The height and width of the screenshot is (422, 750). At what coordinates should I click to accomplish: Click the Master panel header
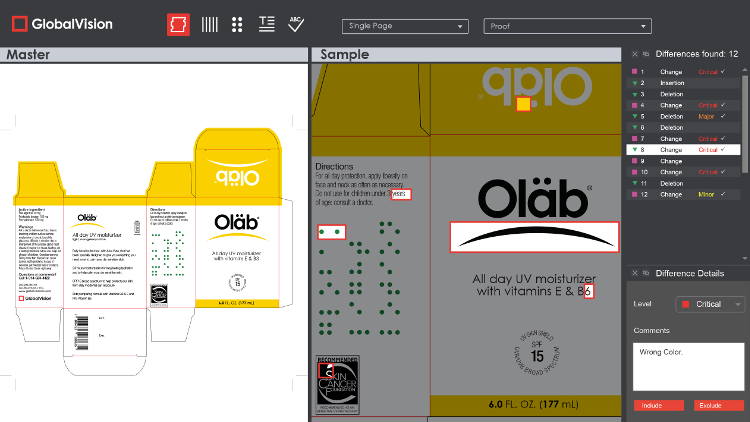(154, 55)
